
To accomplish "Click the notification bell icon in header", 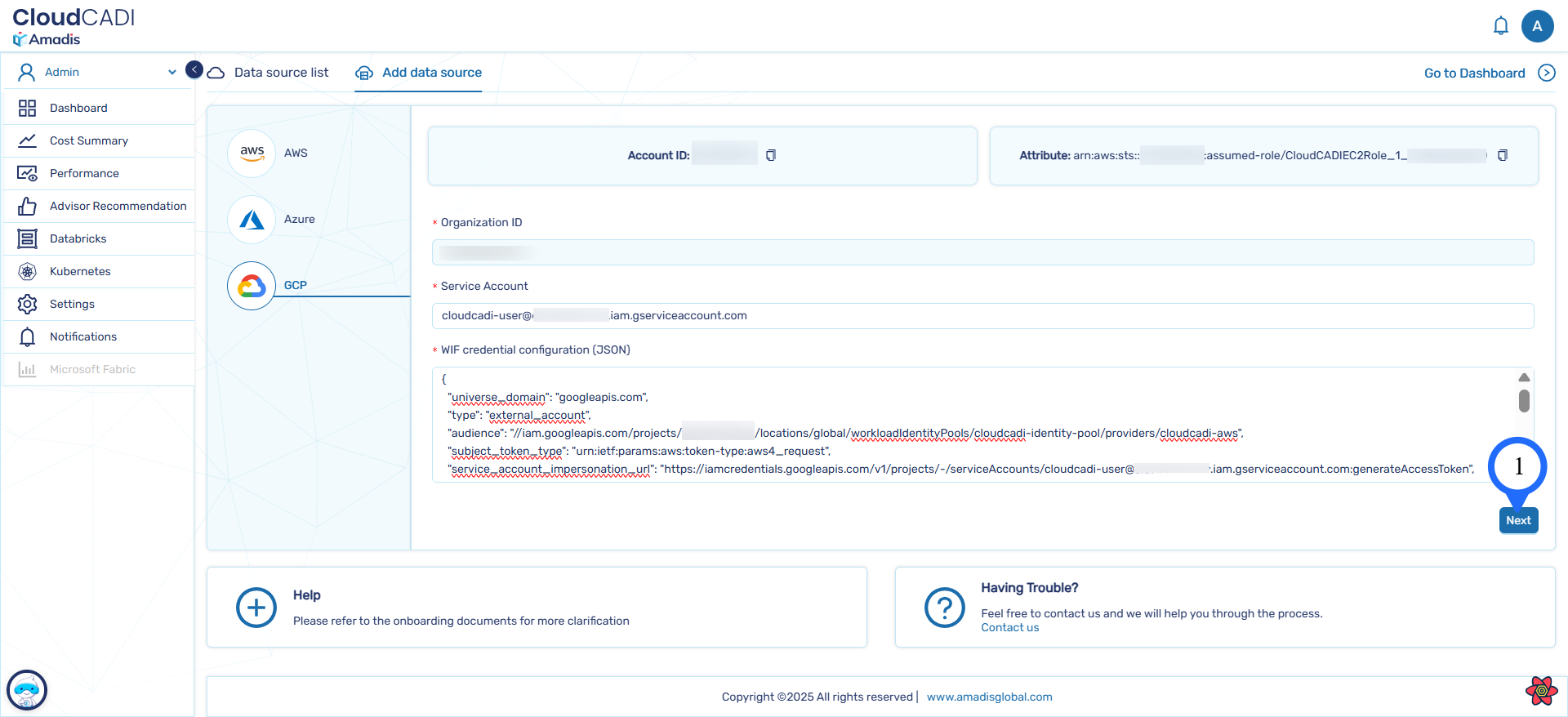I will point(1500,26).
